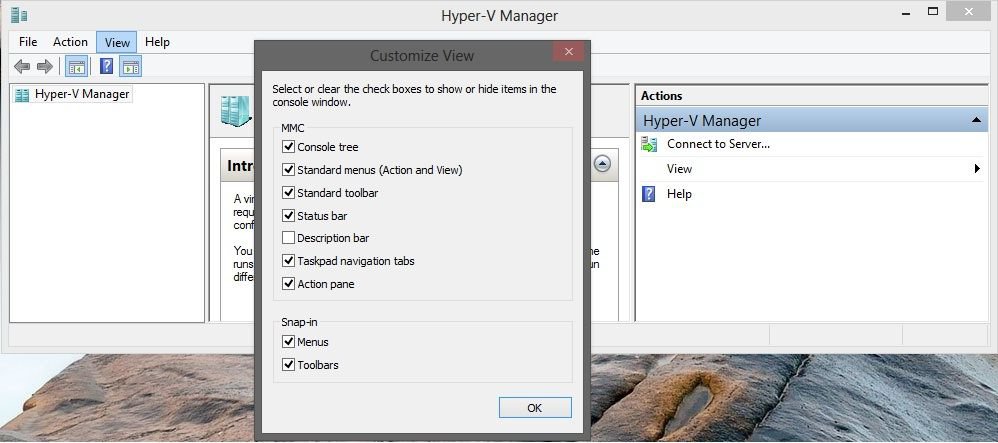Image resolution: width=998 pixels, height=443 pixels.
Task: Click the blue Help toolbar icon
Action: (x=106, y=66)
